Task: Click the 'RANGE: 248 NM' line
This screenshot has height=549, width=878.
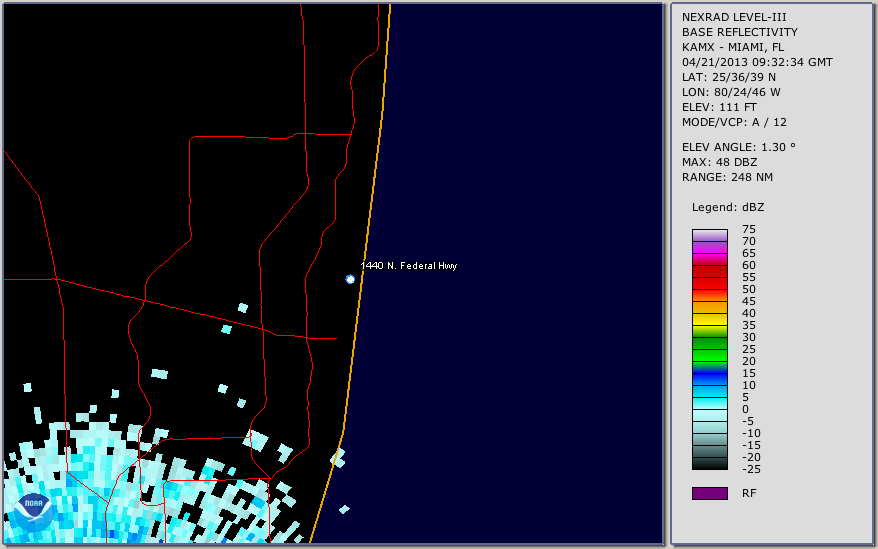Action: (x=727, y=178)
